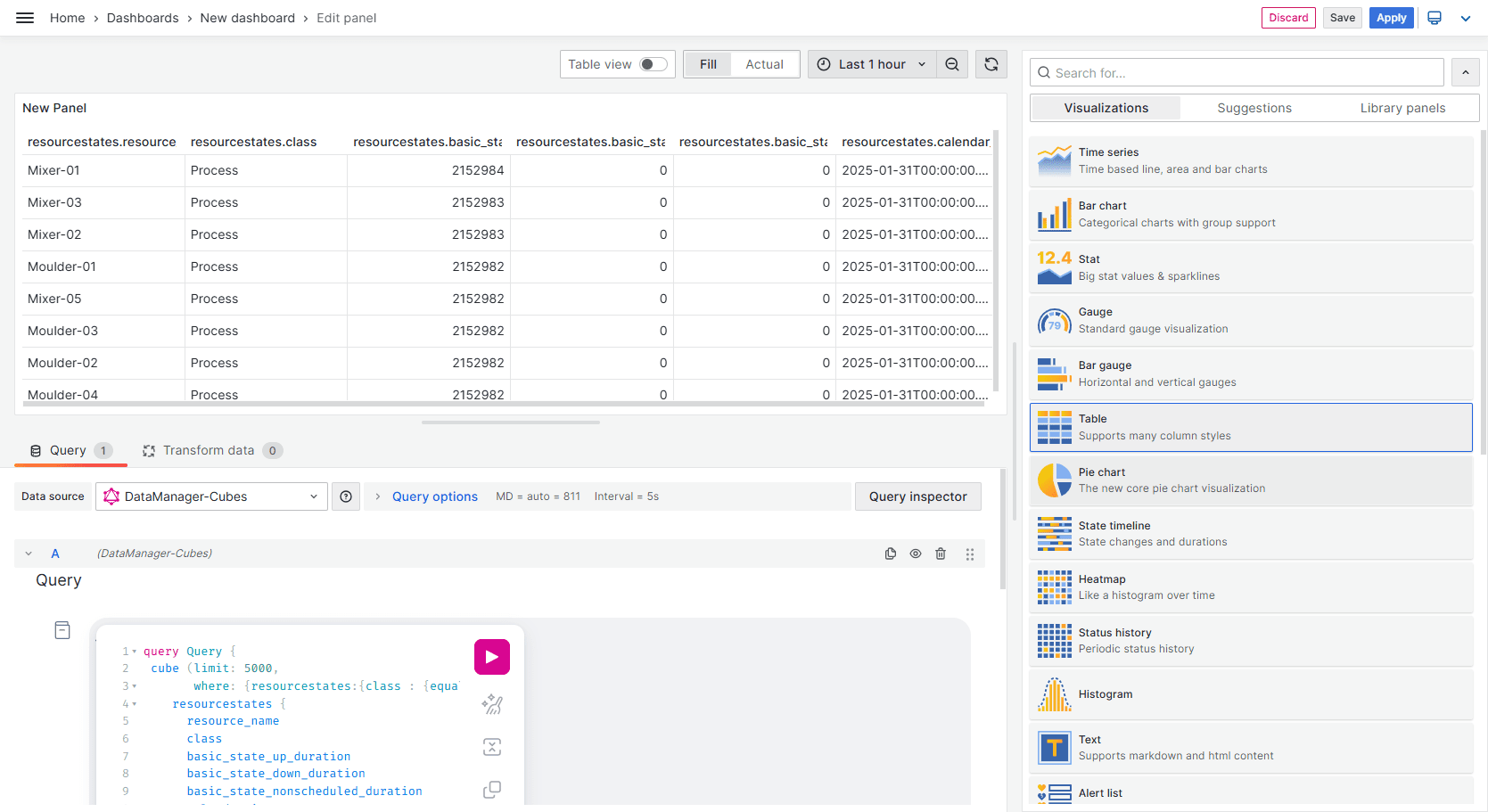
Task: Click the visualization search field
Action: 1237,73
